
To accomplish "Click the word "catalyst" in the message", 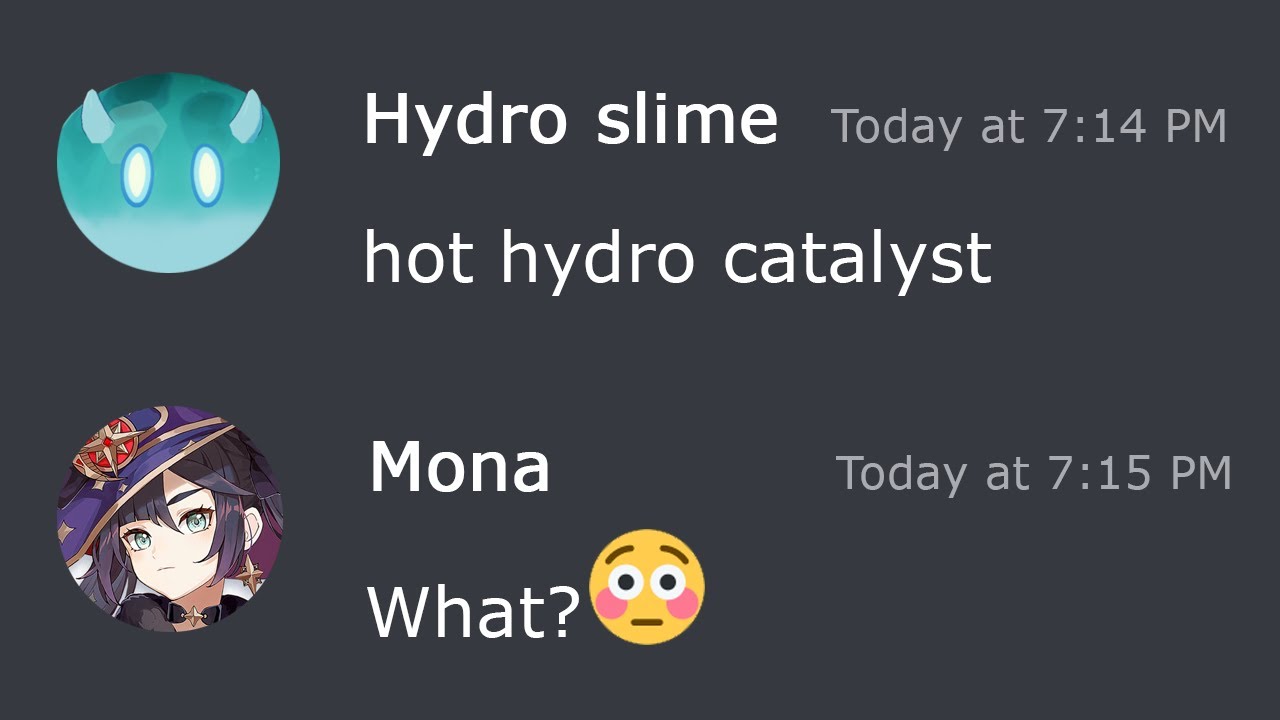I will point(858,258).
